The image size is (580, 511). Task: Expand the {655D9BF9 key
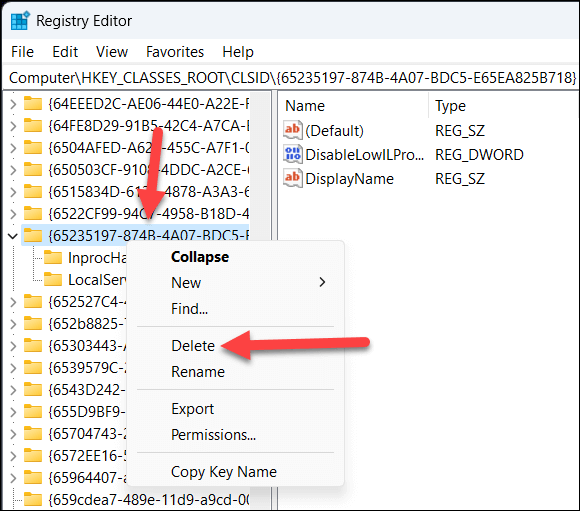pyautogui.click(x=13, y=412)
